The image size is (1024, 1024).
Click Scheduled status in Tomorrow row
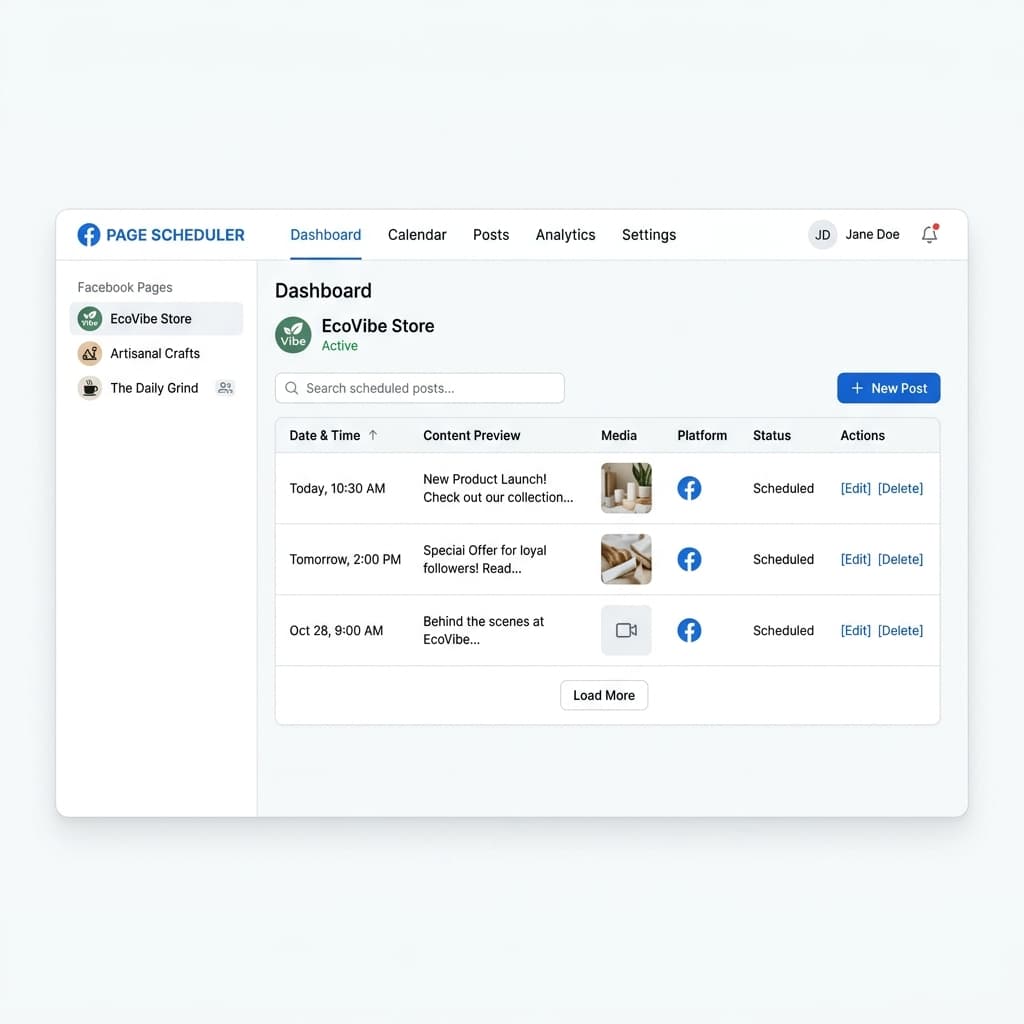783,559
